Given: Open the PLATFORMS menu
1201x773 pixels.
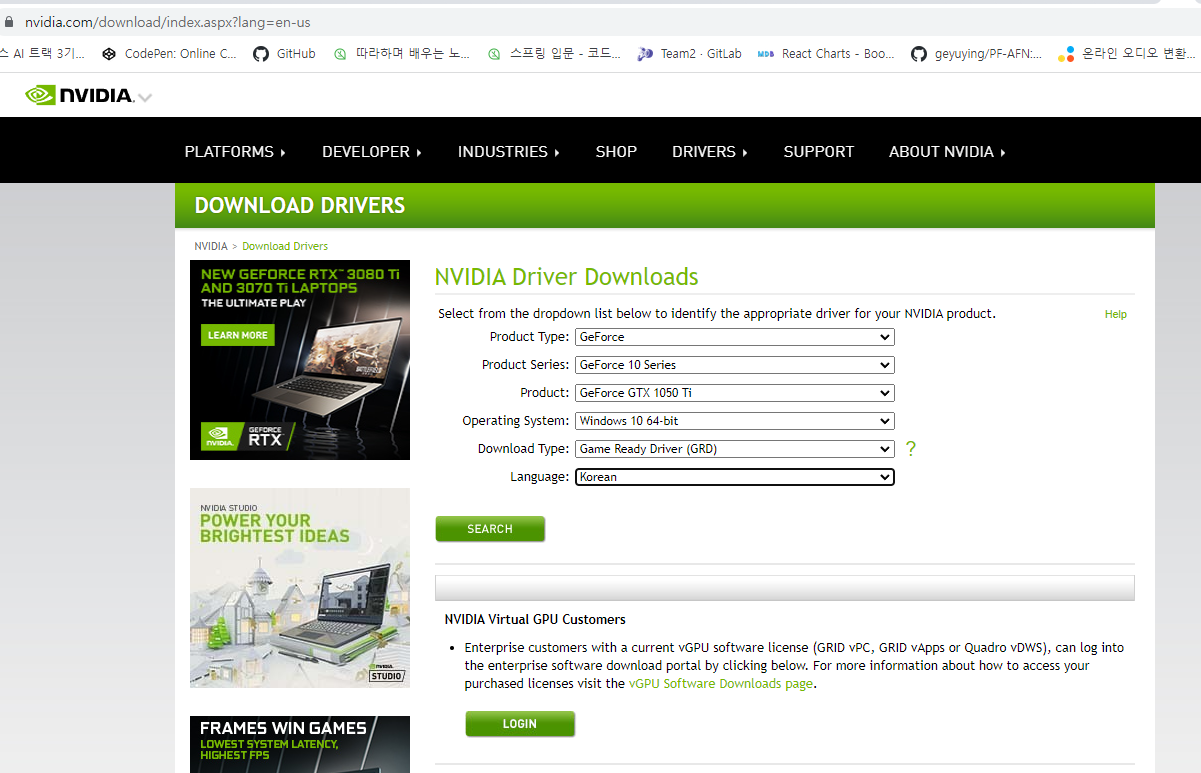Looking at the screenshot, I should click(x=235, y=152).
